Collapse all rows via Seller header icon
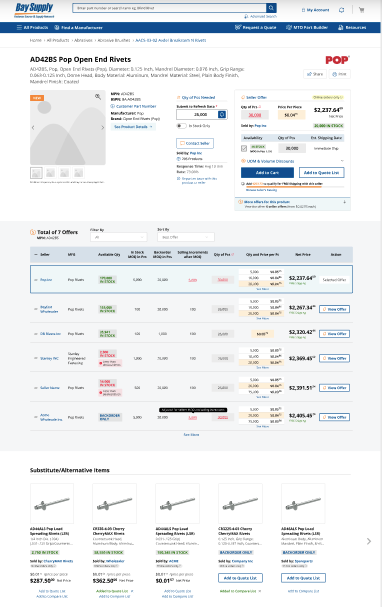382x607 pixels. [36, 255]
